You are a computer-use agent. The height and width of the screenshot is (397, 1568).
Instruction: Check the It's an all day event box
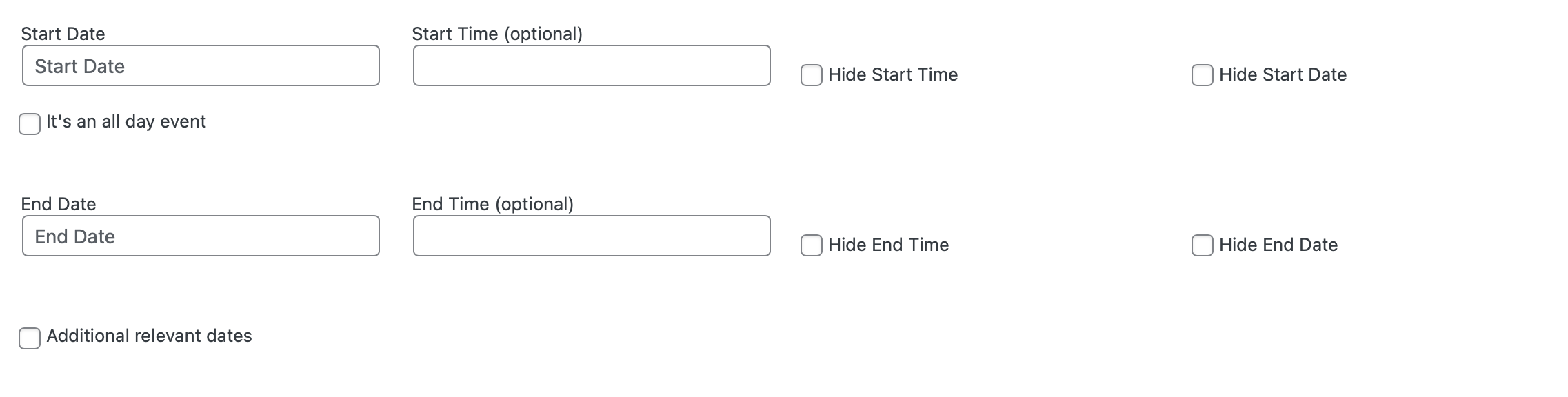click(x=30, y=124)
